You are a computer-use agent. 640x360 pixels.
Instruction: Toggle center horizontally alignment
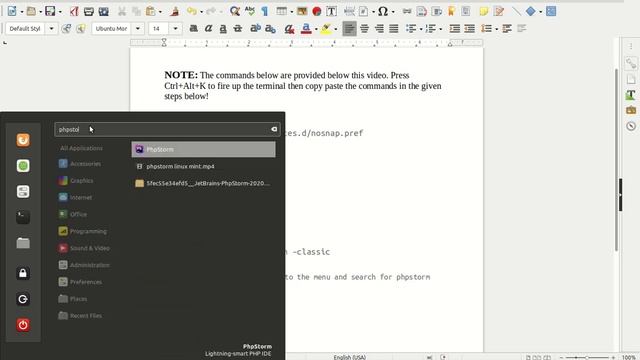[364, 28]
